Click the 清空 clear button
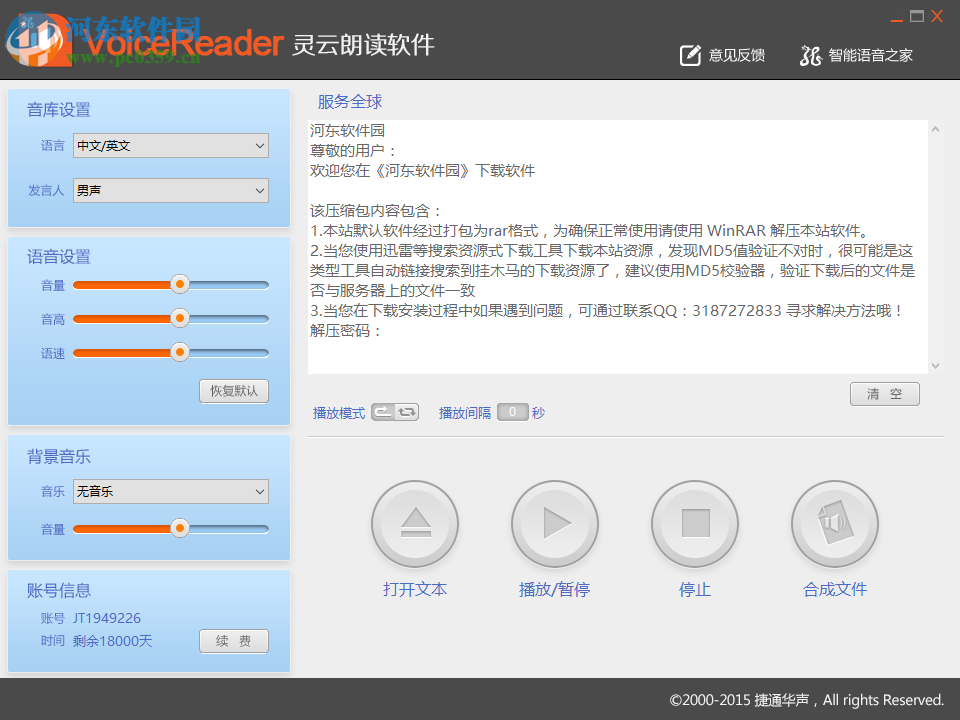The width and height of the screenshot is (960, 720). click(884, 393)
